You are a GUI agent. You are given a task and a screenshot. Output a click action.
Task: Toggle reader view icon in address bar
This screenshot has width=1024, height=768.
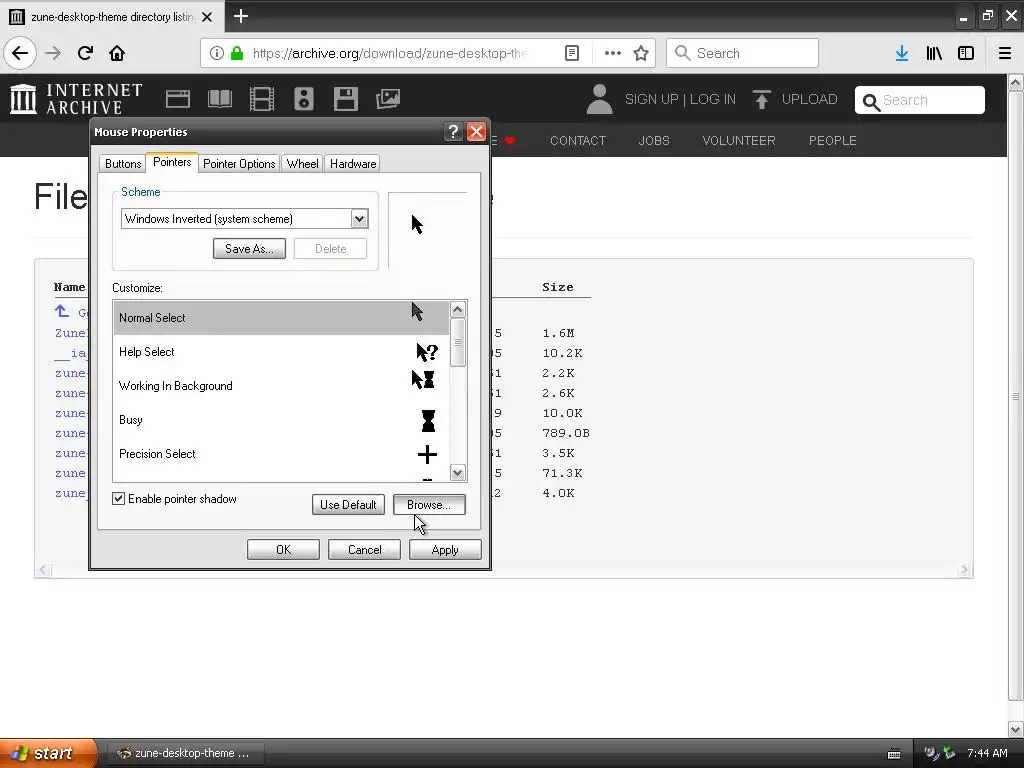(572, 53)
